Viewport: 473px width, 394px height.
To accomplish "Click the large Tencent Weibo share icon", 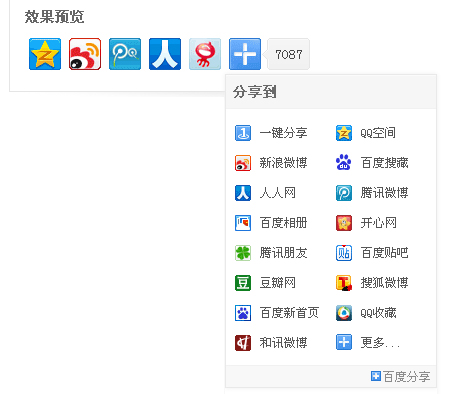I will coord(125,54).
